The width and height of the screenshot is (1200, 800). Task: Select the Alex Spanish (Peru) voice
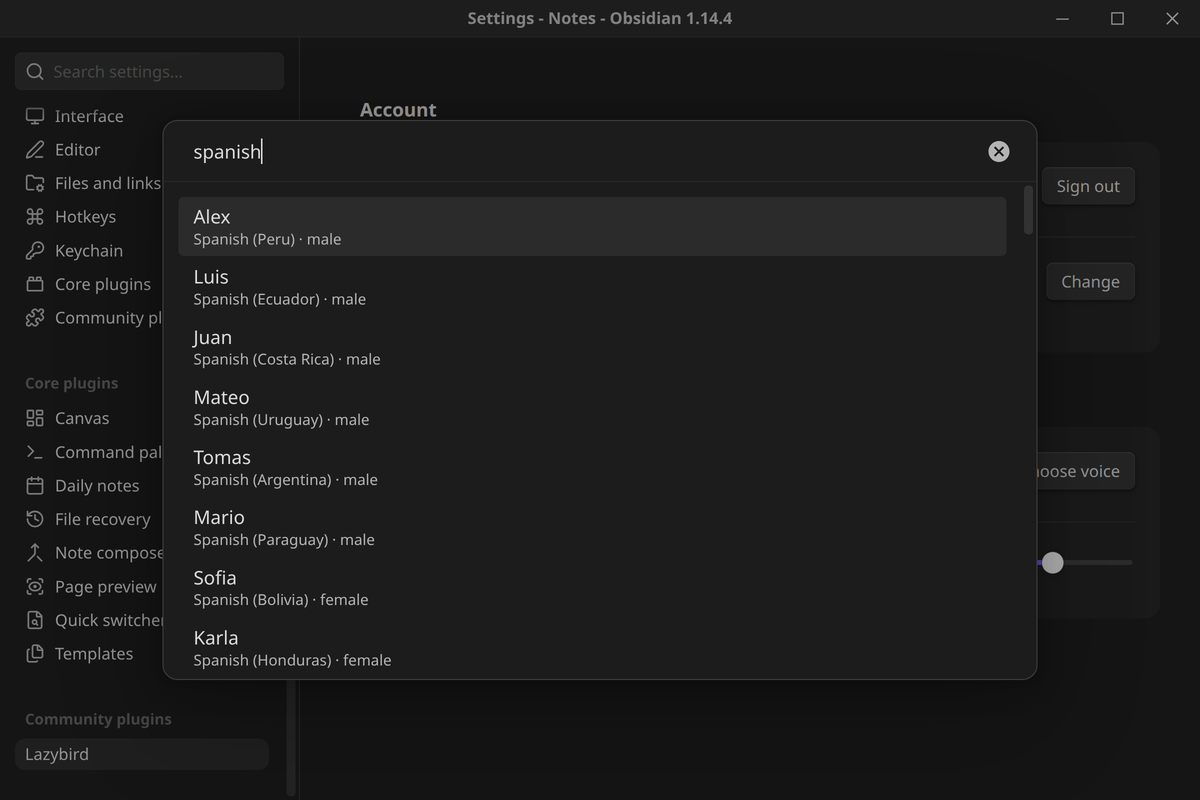tap(592, 226)
